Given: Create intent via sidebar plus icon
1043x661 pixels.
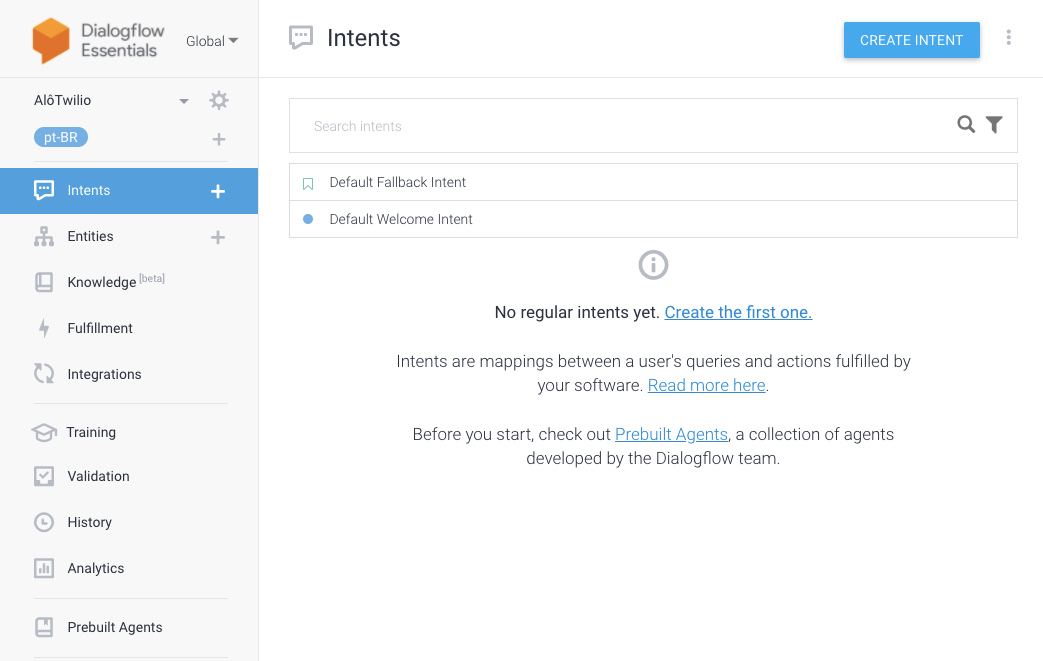Looking at the screenshot, I should point(218,192).
